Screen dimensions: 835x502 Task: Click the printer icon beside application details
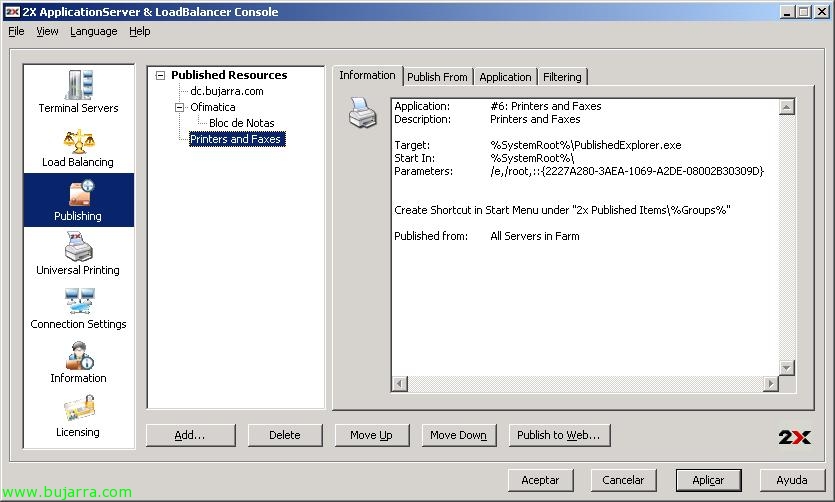coord(363,113)
